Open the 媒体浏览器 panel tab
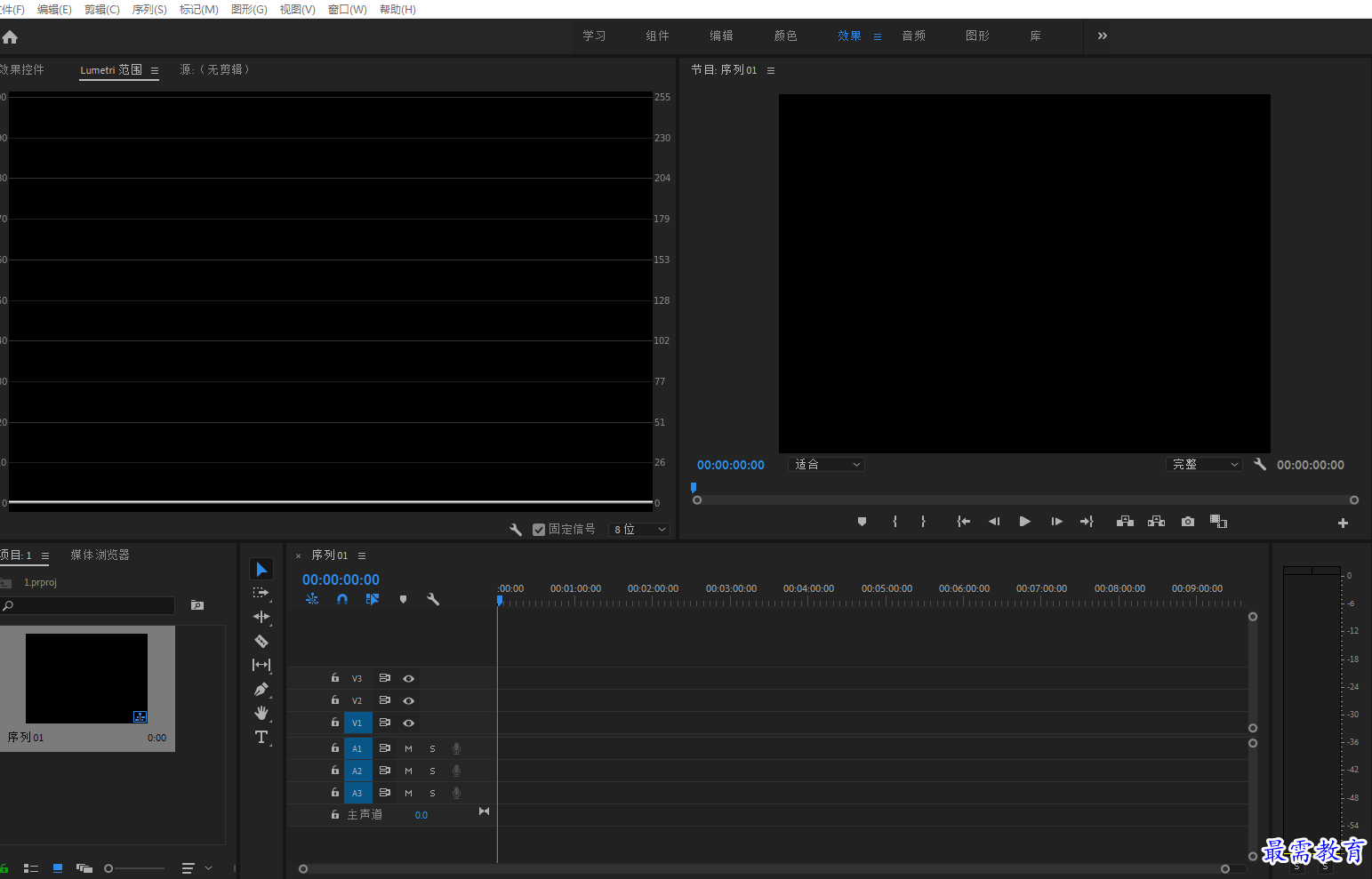Screen dimensions: 1372x879 tap(100, 555)
